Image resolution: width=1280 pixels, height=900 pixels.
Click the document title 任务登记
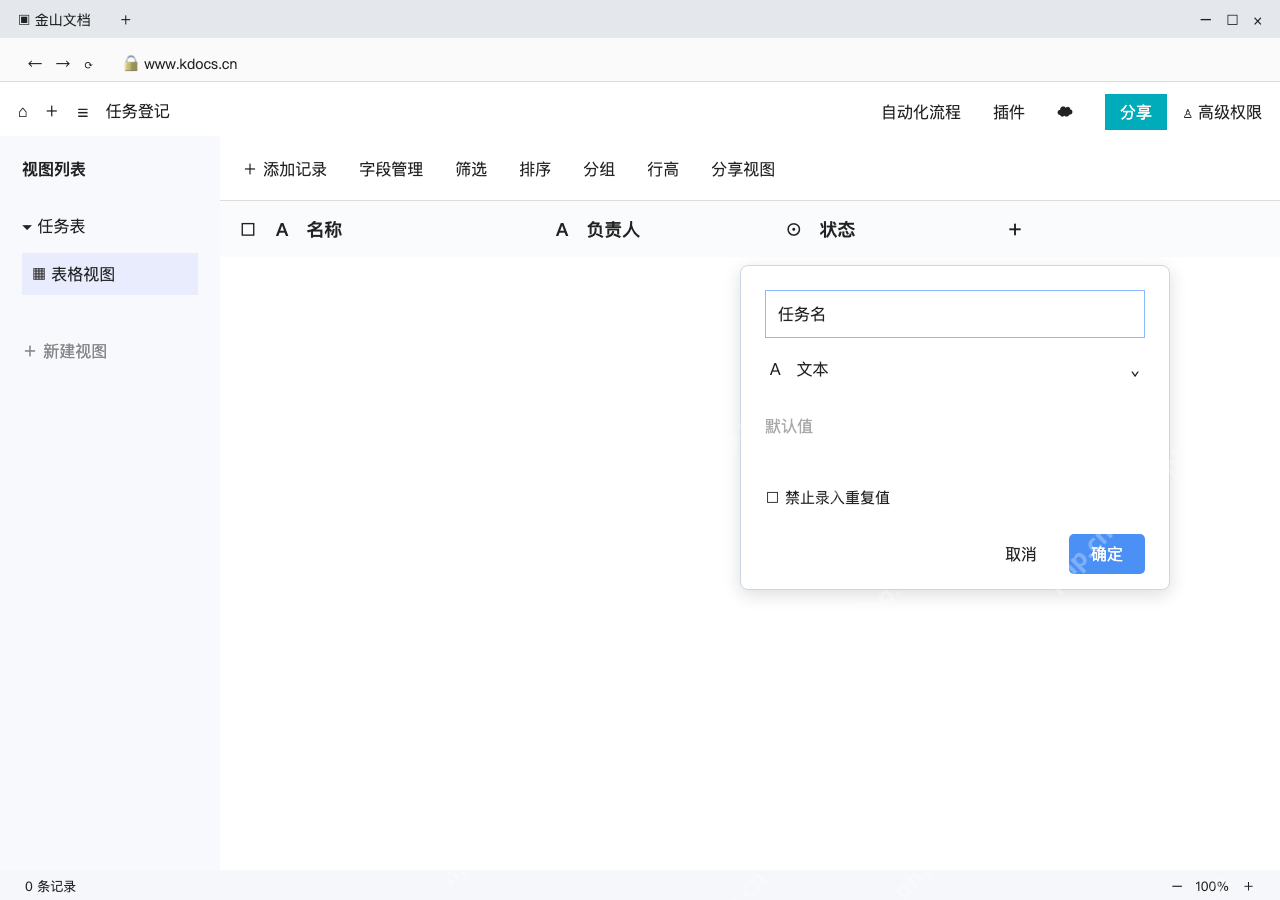(x=138, y=112)
